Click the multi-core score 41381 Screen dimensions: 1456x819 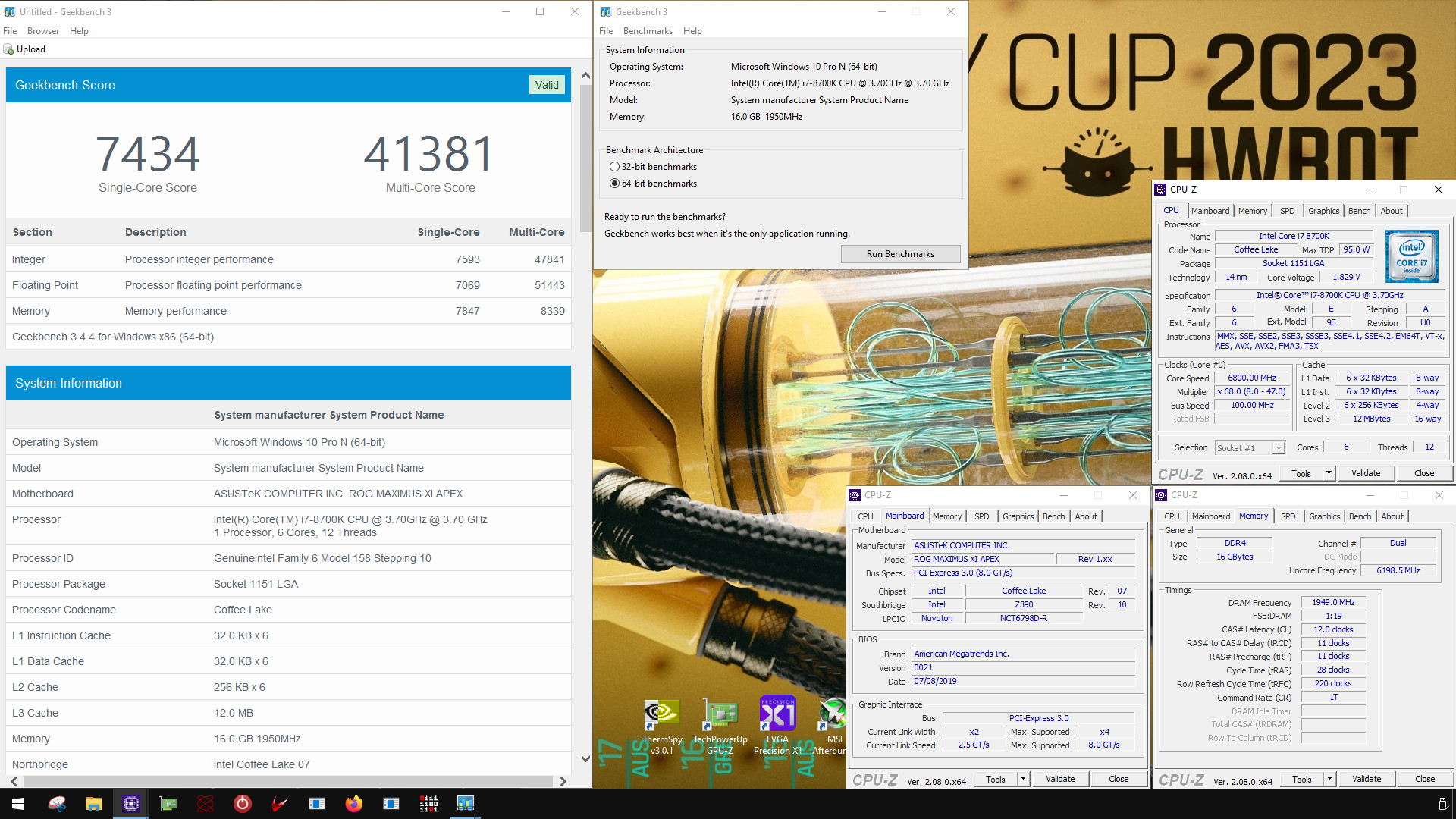point(430,154)
